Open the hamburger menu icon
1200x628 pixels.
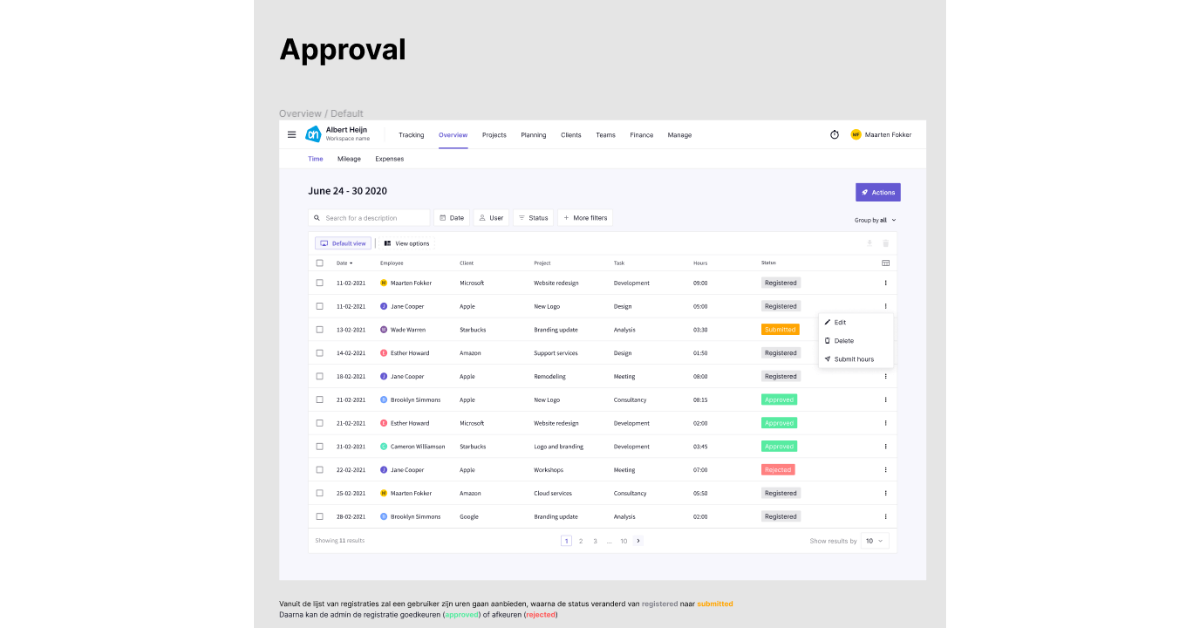coord(291,134)
